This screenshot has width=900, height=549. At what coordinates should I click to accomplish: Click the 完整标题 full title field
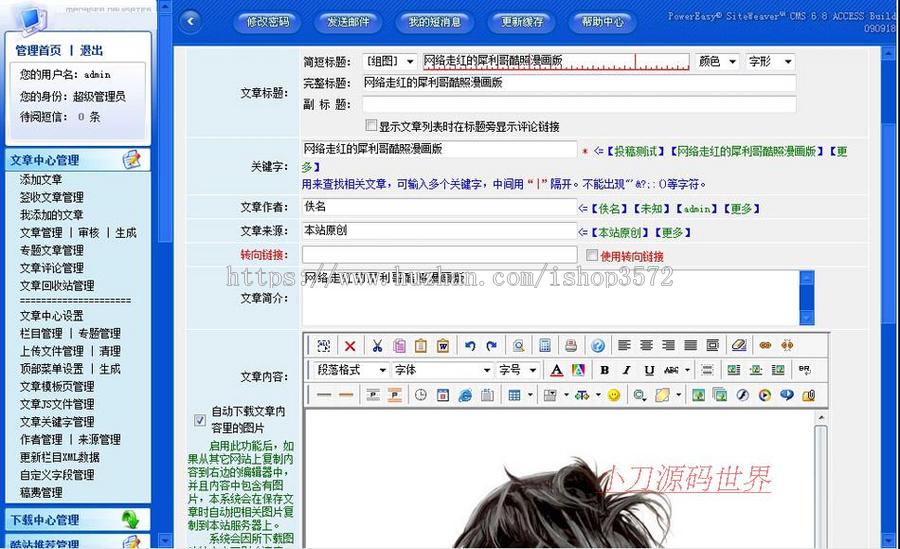point(579,83)
